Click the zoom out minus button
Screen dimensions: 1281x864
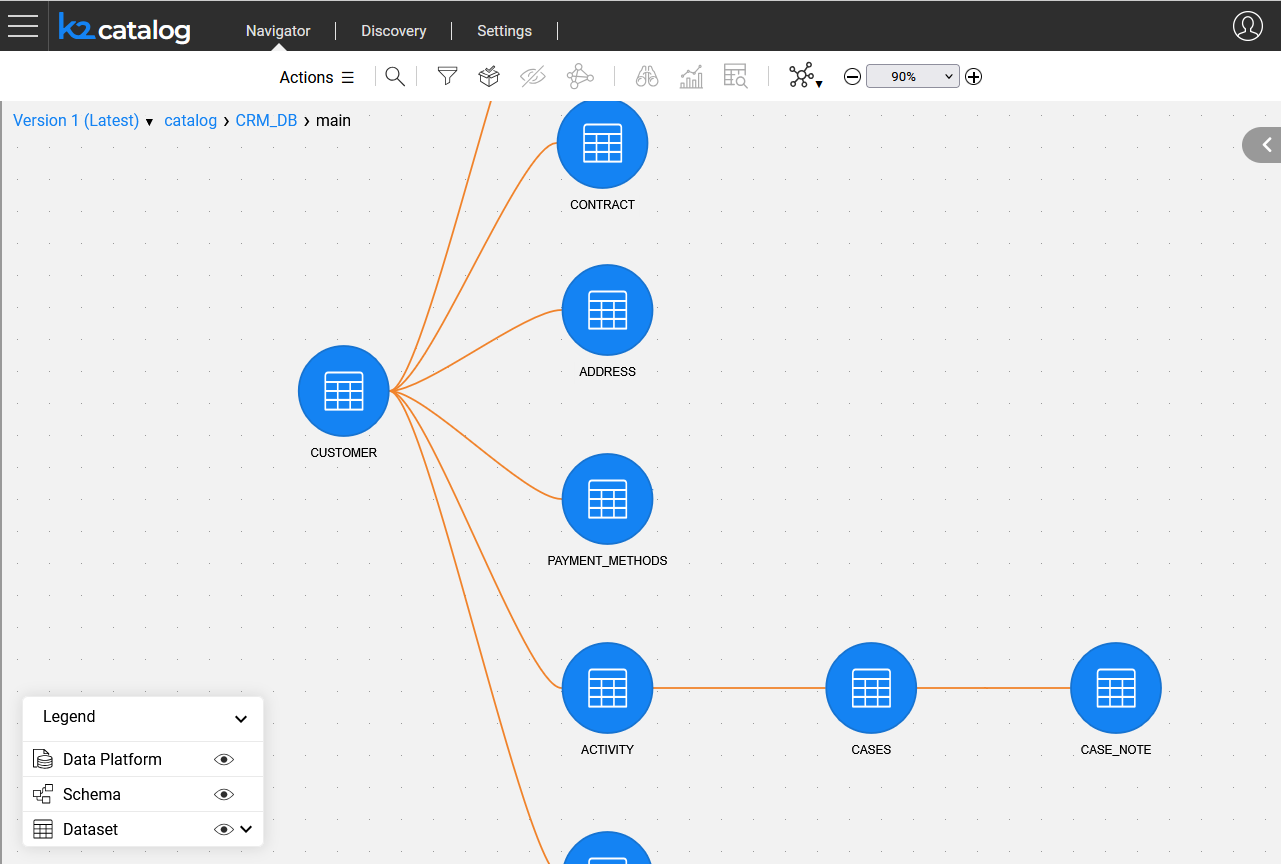852,77
